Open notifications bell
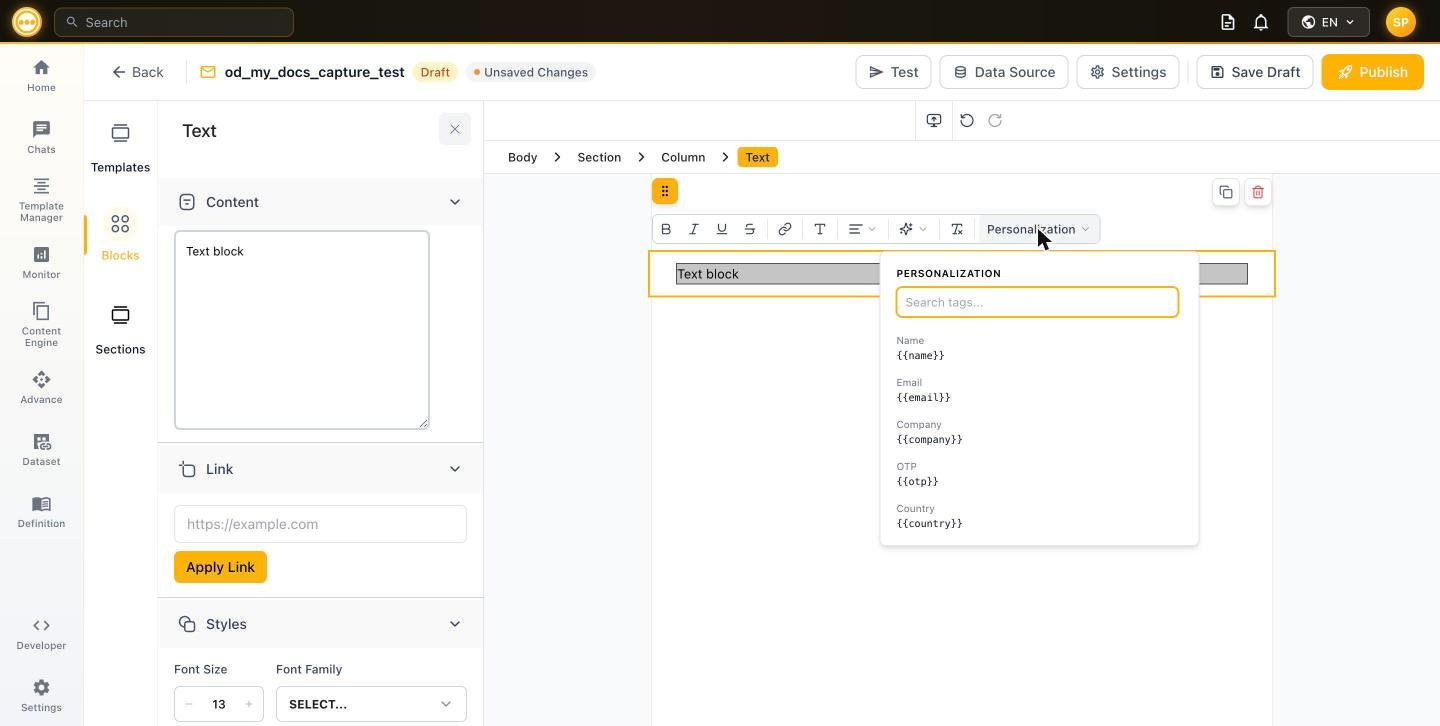The height and width of the screenshot is (726, 1440). coord(1261,22)
